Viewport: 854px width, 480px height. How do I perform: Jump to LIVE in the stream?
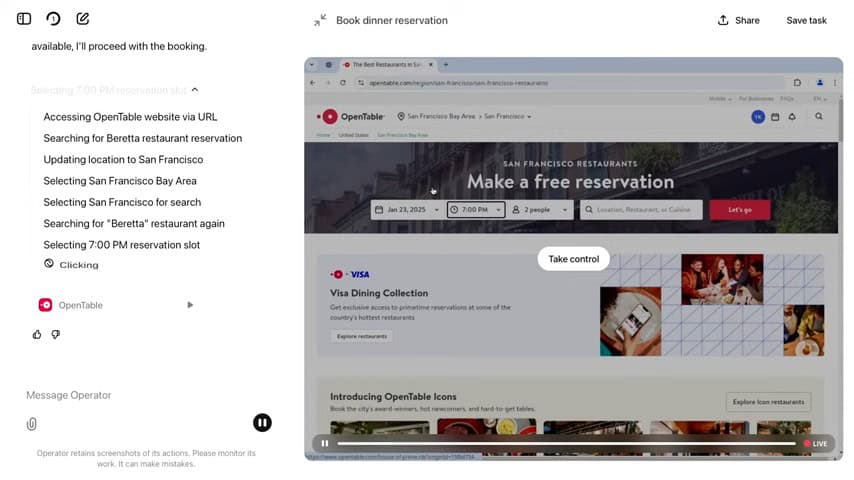[815, 443]
